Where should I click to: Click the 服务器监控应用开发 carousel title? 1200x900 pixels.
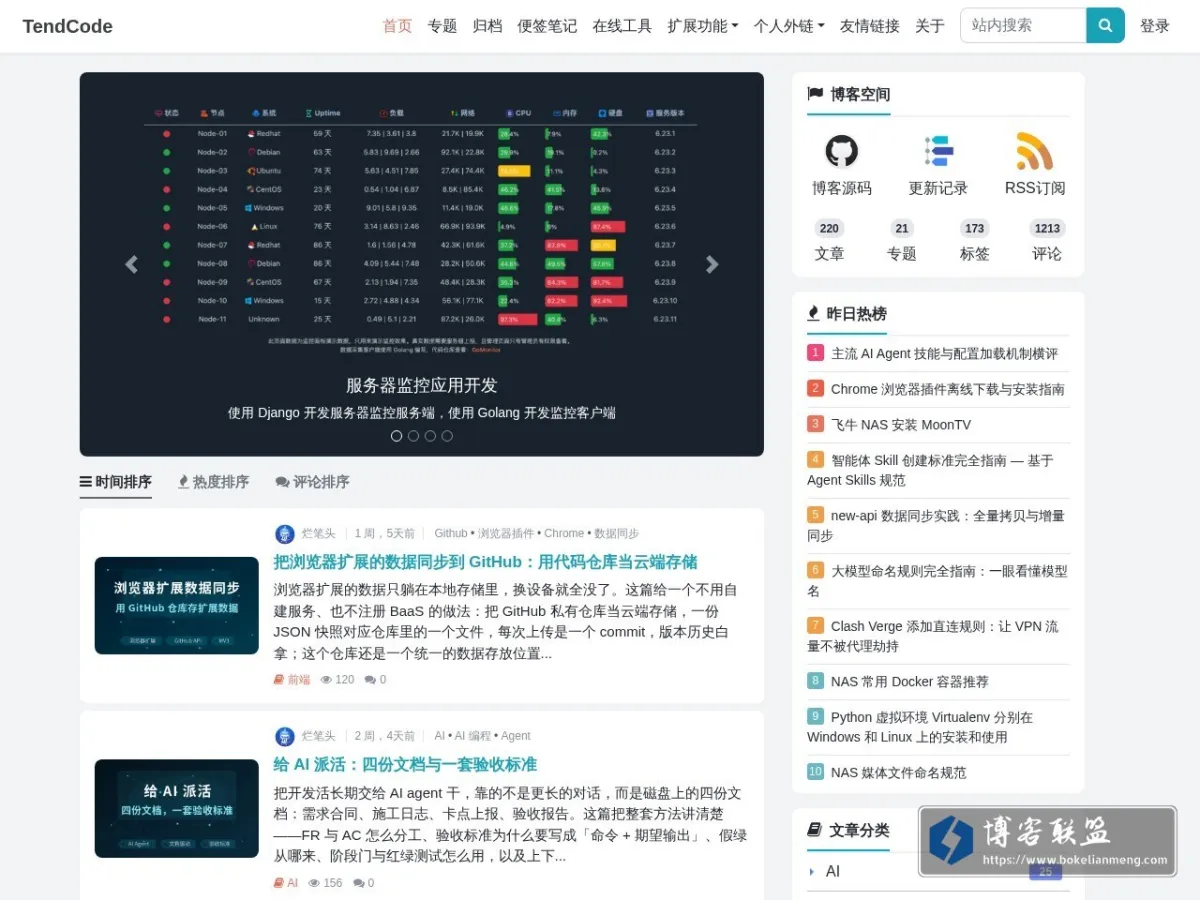coord(421,386)
